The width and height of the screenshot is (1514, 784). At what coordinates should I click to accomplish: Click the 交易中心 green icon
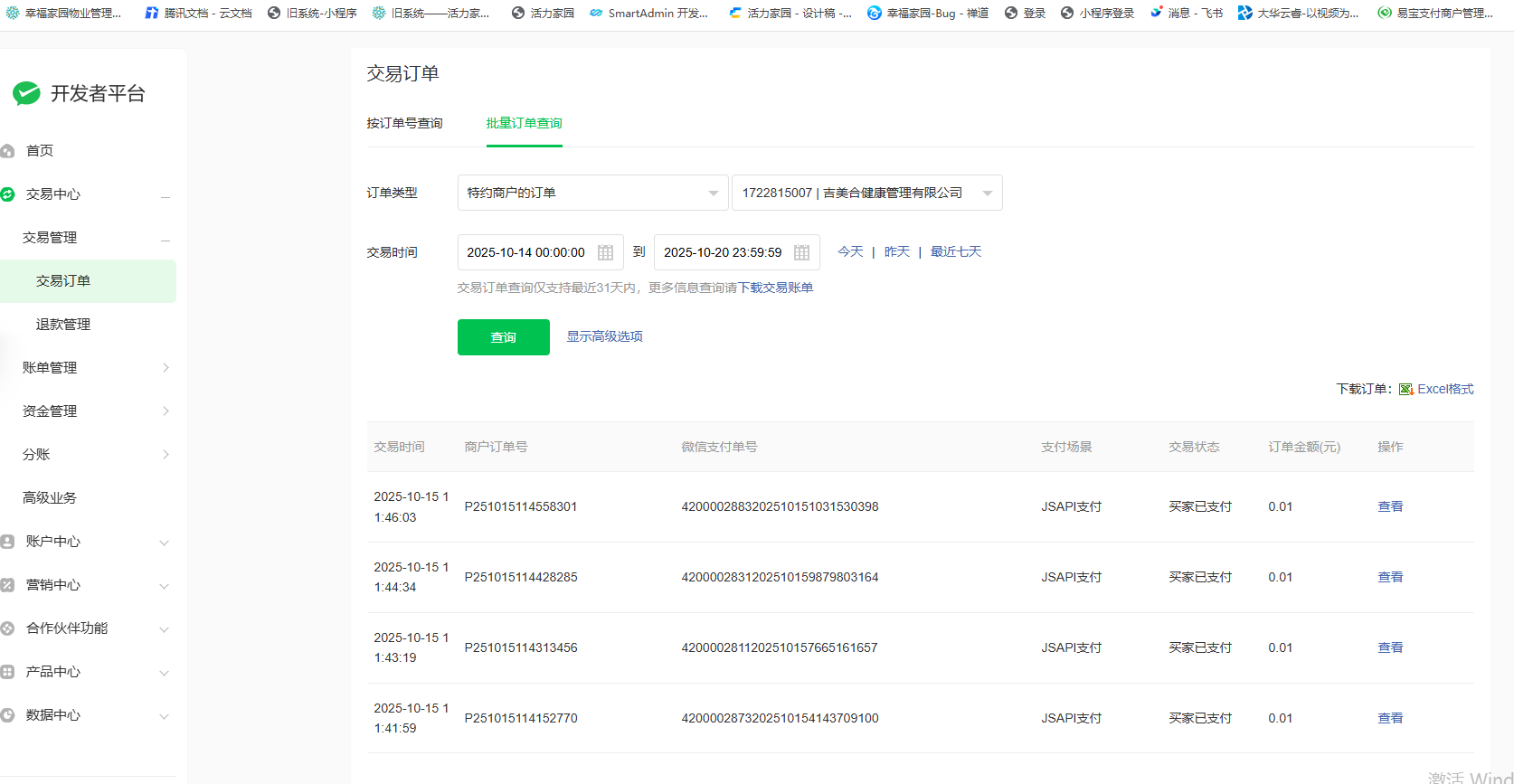7,194
